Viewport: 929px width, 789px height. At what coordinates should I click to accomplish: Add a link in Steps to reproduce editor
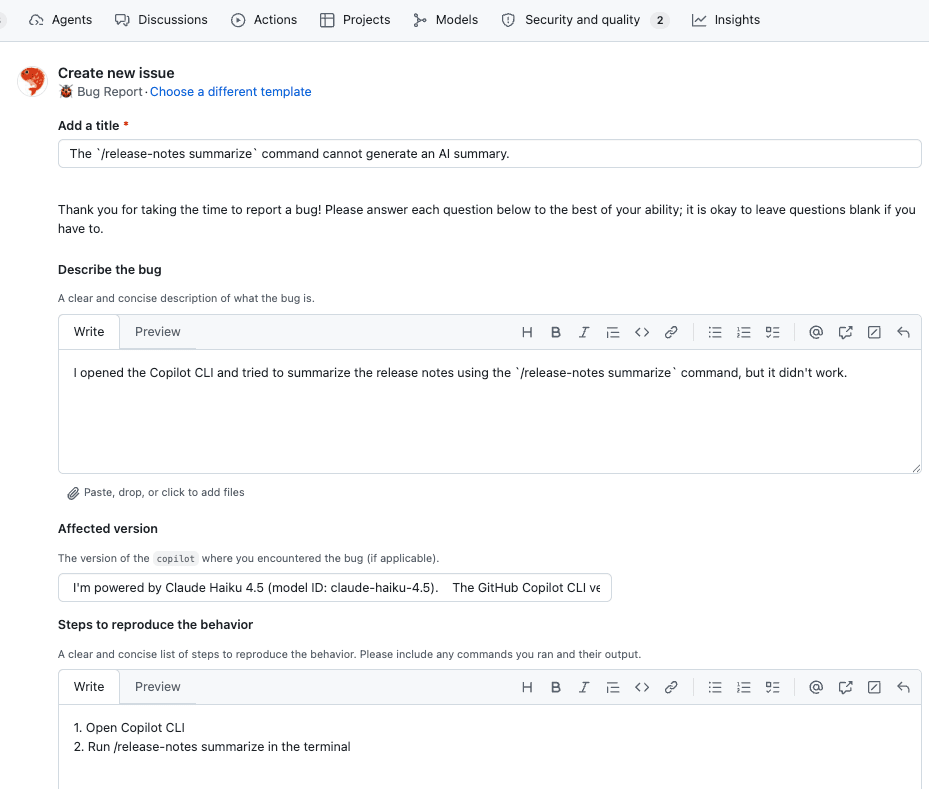pyautogui.click(x=671, y=687)
